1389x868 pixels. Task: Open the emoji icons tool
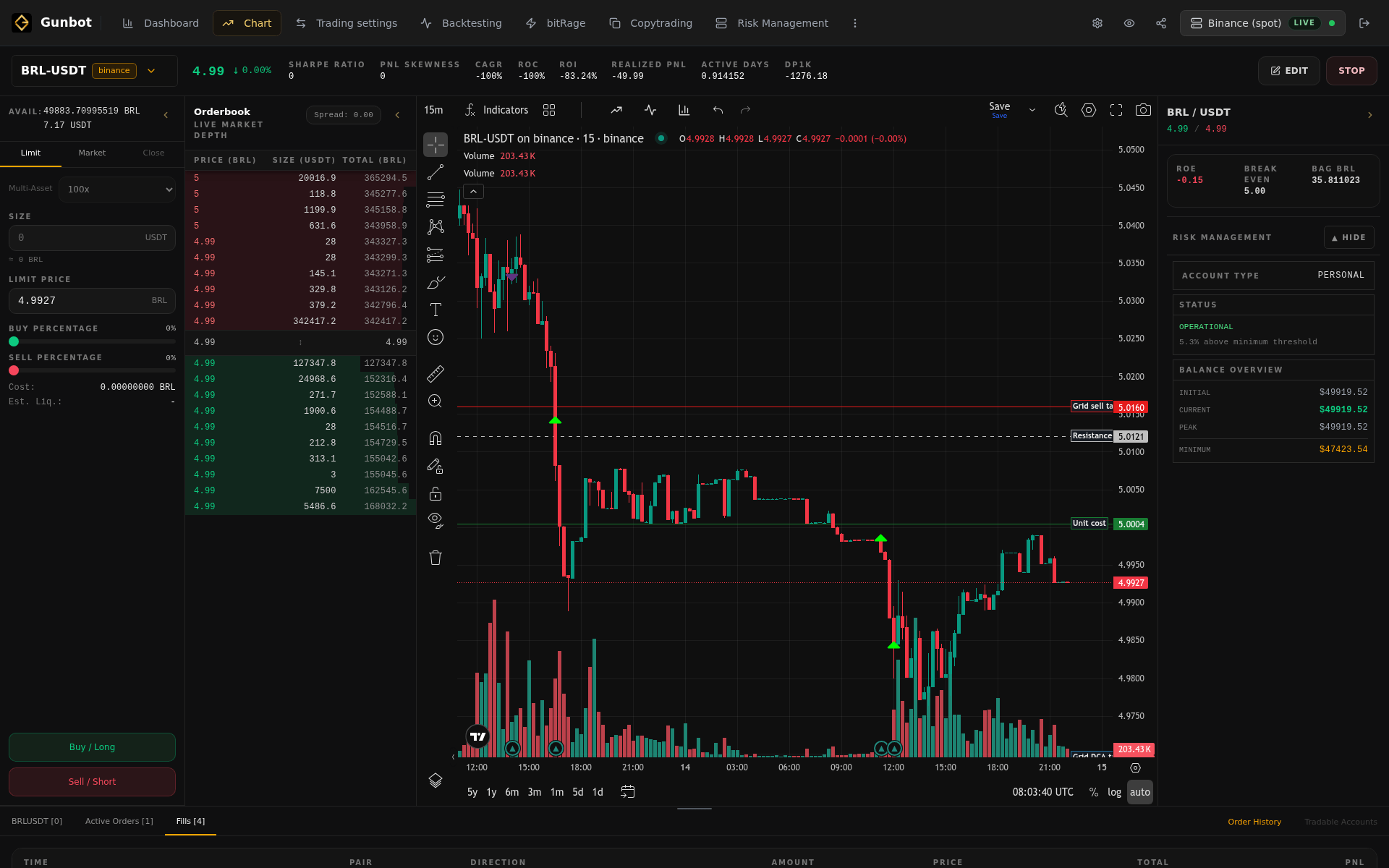click(x=436, y=337)
